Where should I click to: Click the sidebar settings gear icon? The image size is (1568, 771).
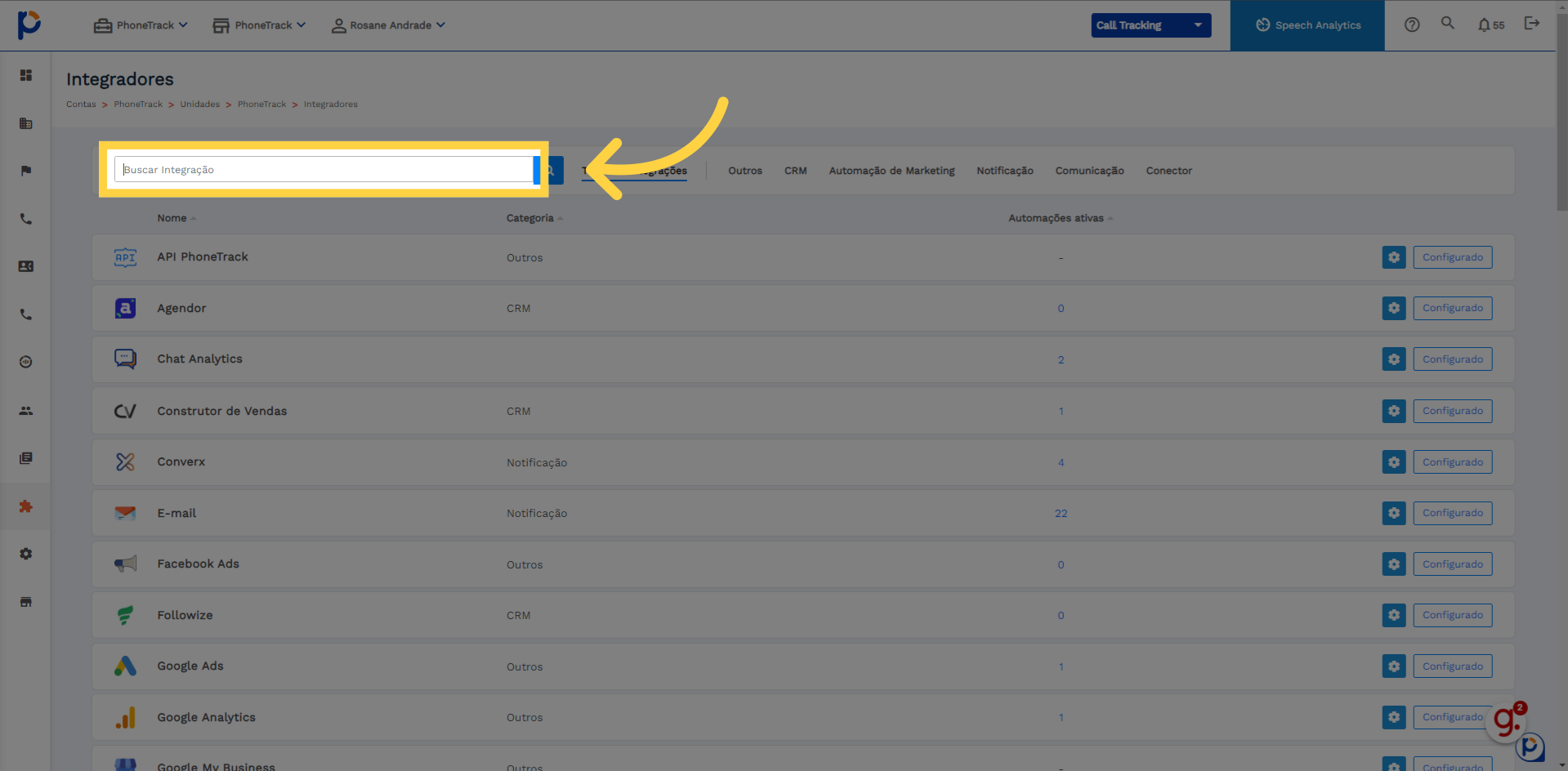click(26, 554)
